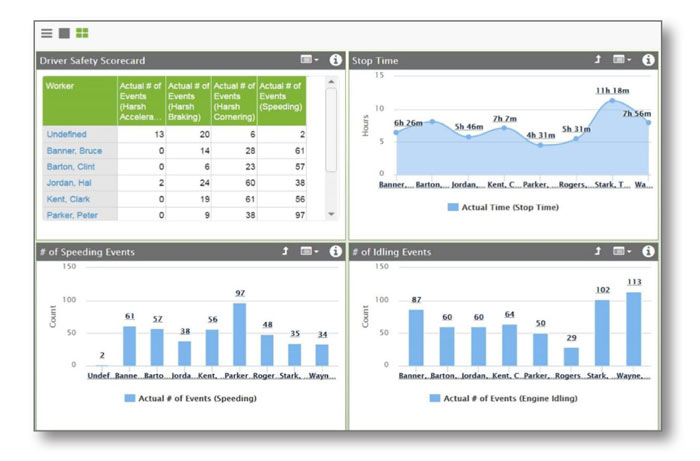Expand Driver Safety Scorecard view options dropdown
This screenshot has height=461, width=700.
pos(309,60)
